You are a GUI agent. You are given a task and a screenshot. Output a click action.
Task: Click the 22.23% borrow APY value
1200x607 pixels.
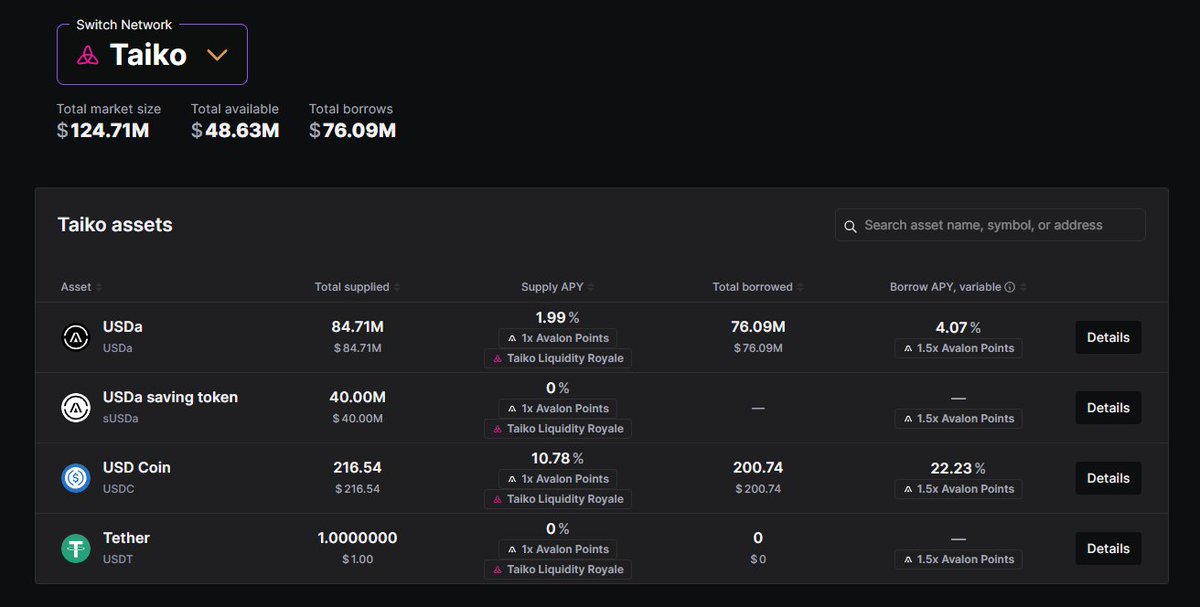click(958, 467)
